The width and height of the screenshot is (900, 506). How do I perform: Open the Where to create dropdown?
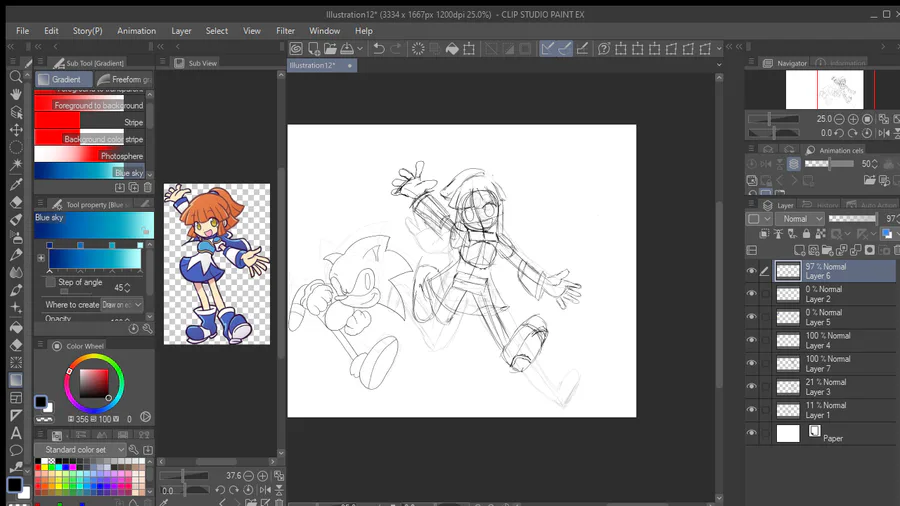click(x=122, y=305)
